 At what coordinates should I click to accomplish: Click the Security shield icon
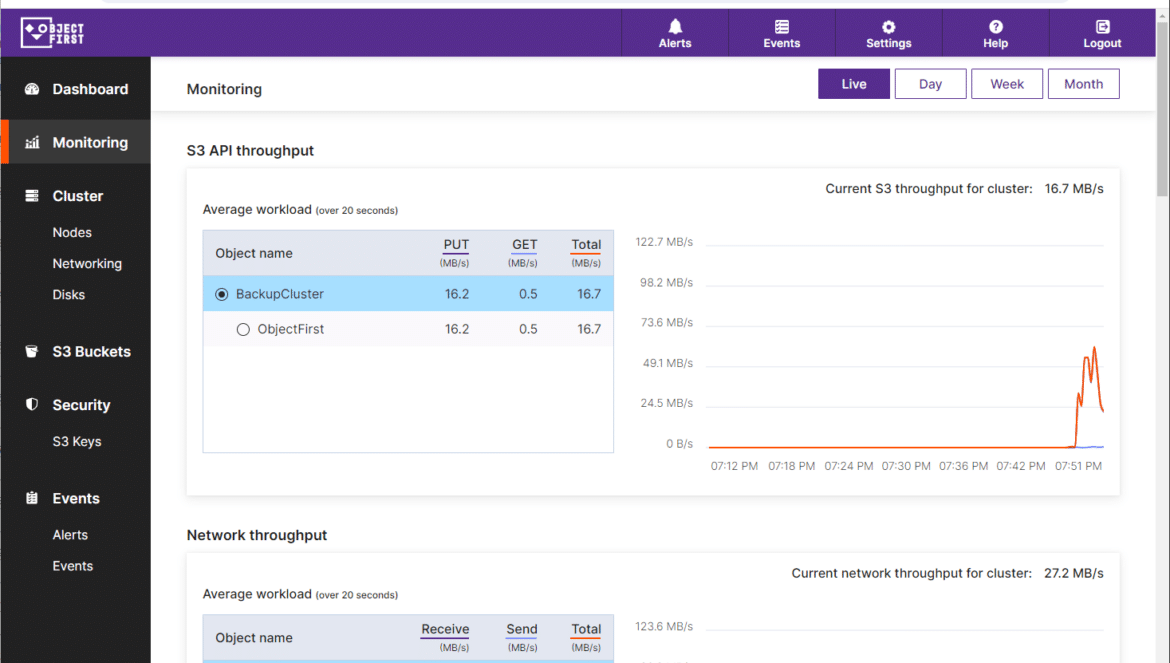(31, 404)
